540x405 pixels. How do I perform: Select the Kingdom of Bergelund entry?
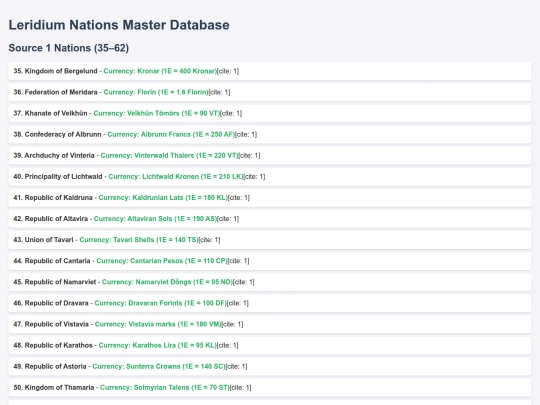click(x=270, y=71)
